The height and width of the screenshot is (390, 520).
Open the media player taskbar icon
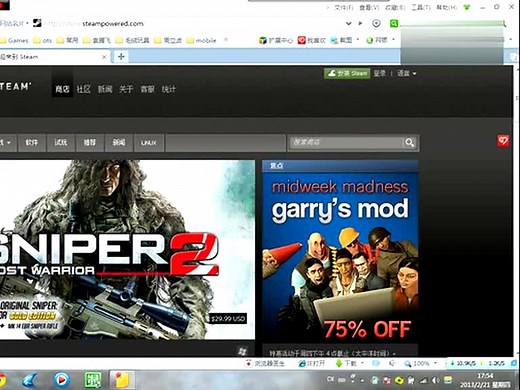point(61,379)
